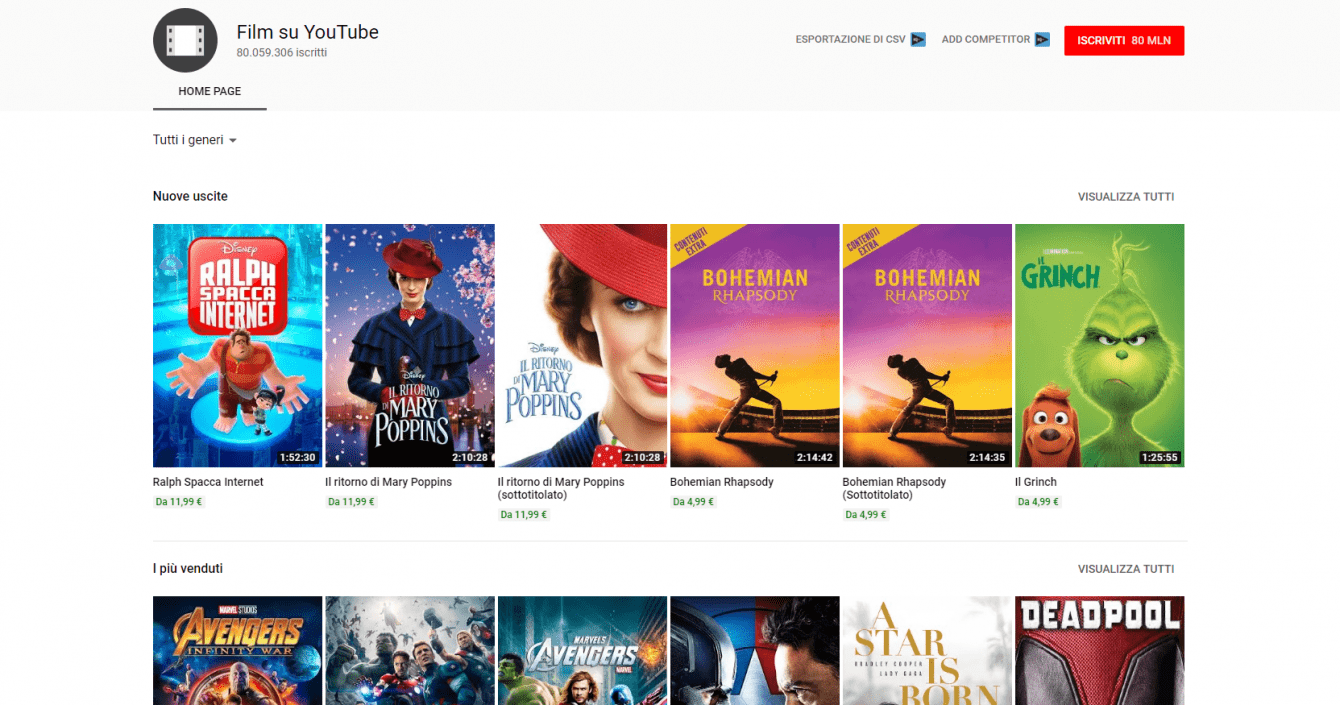Open the Deadpool poster
Screen dimensions: 1340x705
[x=1100, y=651]
